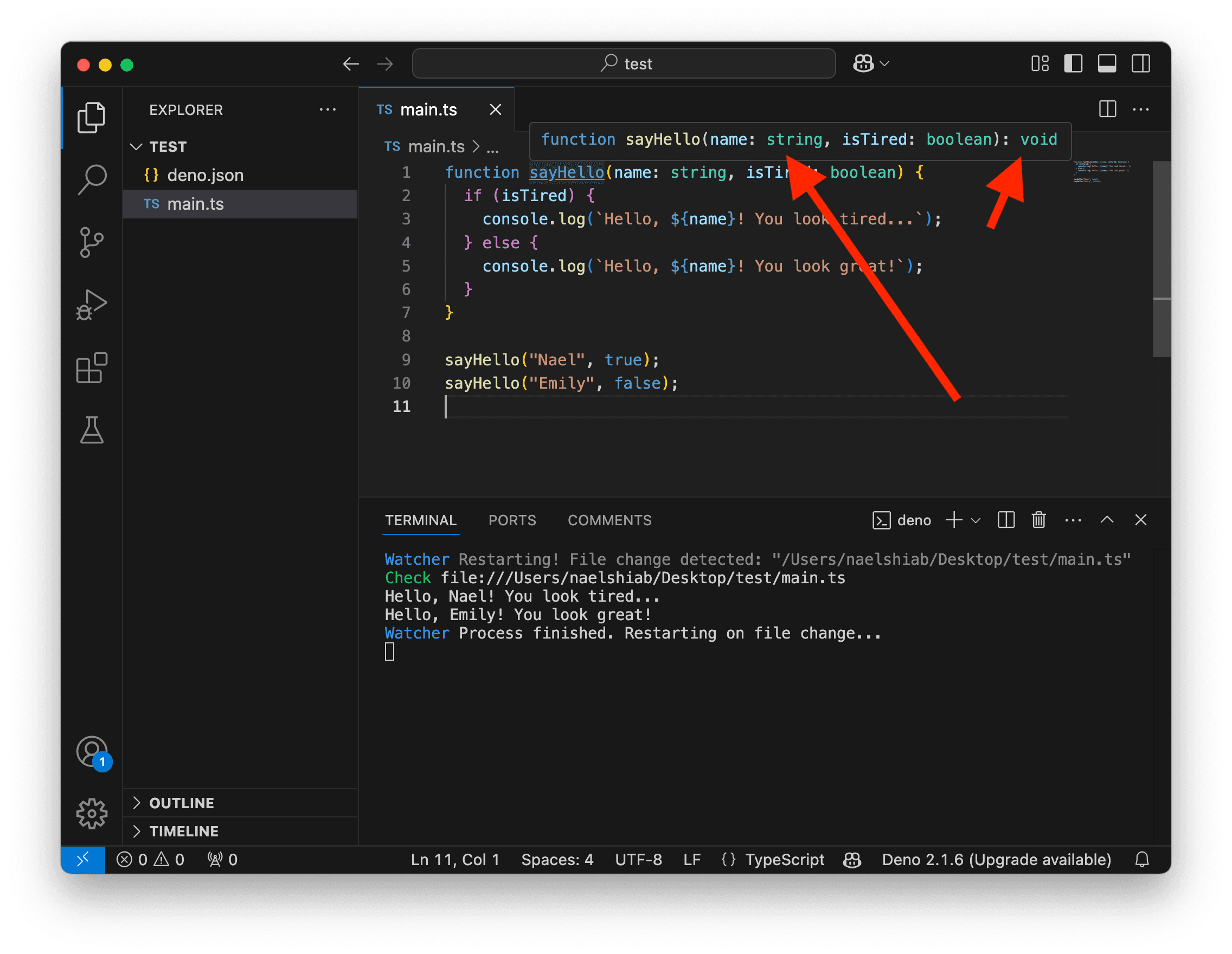Viewport: 1232px width, 954px height.
Task: Click the terminal main.ts file path link
Action: coord(643,578)
